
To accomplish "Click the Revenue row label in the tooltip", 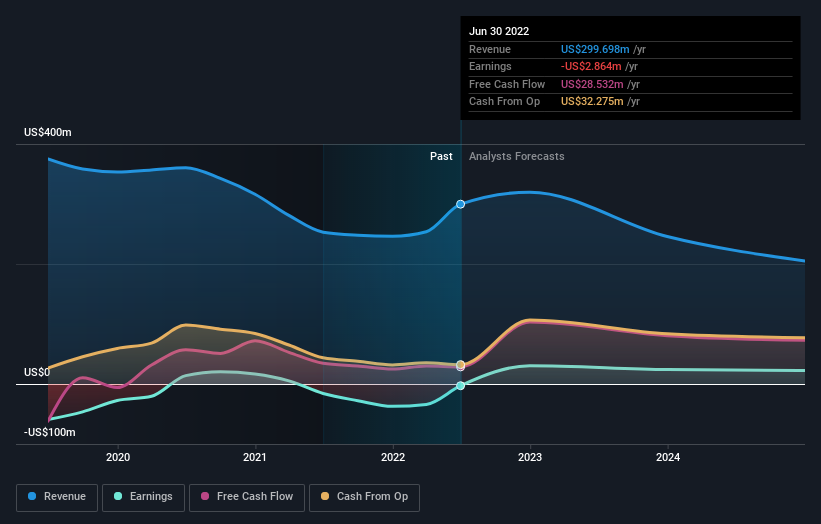I will click(x=490, y=49).
